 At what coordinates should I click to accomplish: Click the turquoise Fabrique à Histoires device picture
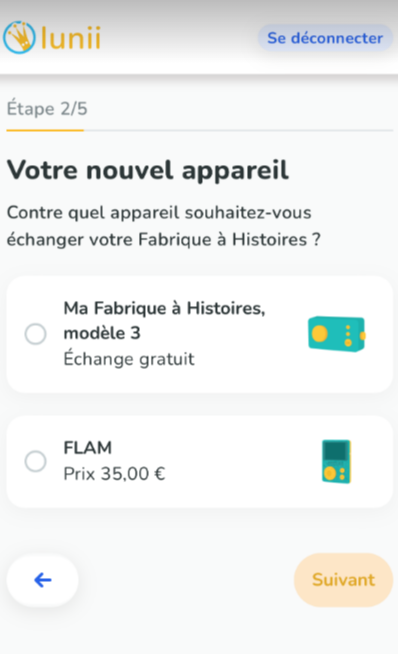coord(337,334)
